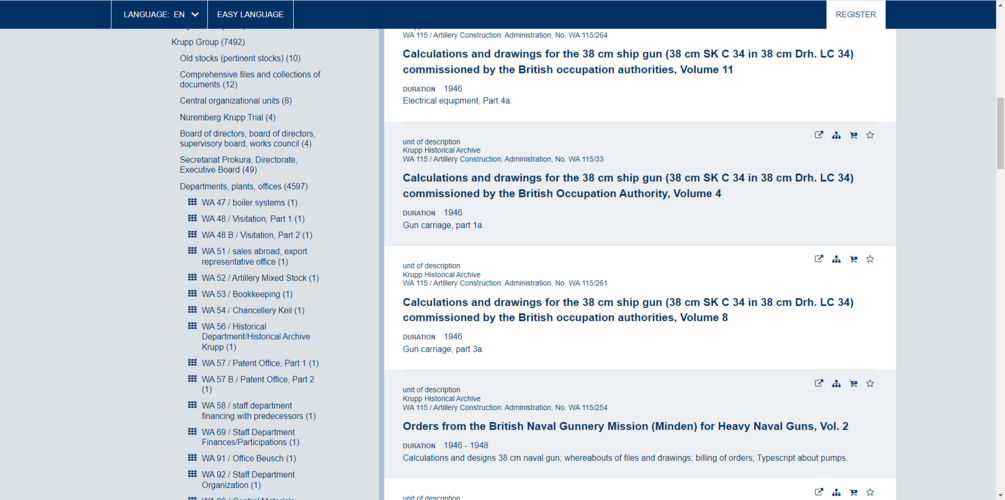Collapse Departments, plants, offices (4597)

(244, 187)
